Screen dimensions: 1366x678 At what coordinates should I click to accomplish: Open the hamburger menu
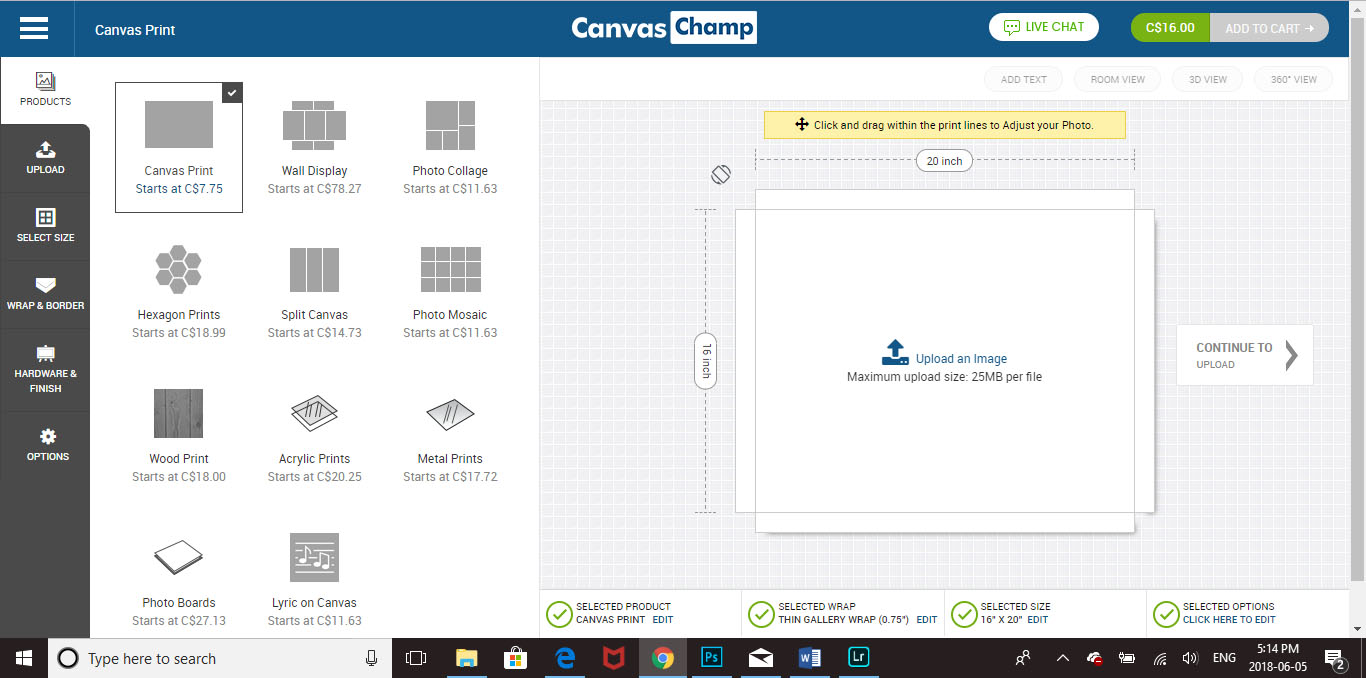click(34, 28)
